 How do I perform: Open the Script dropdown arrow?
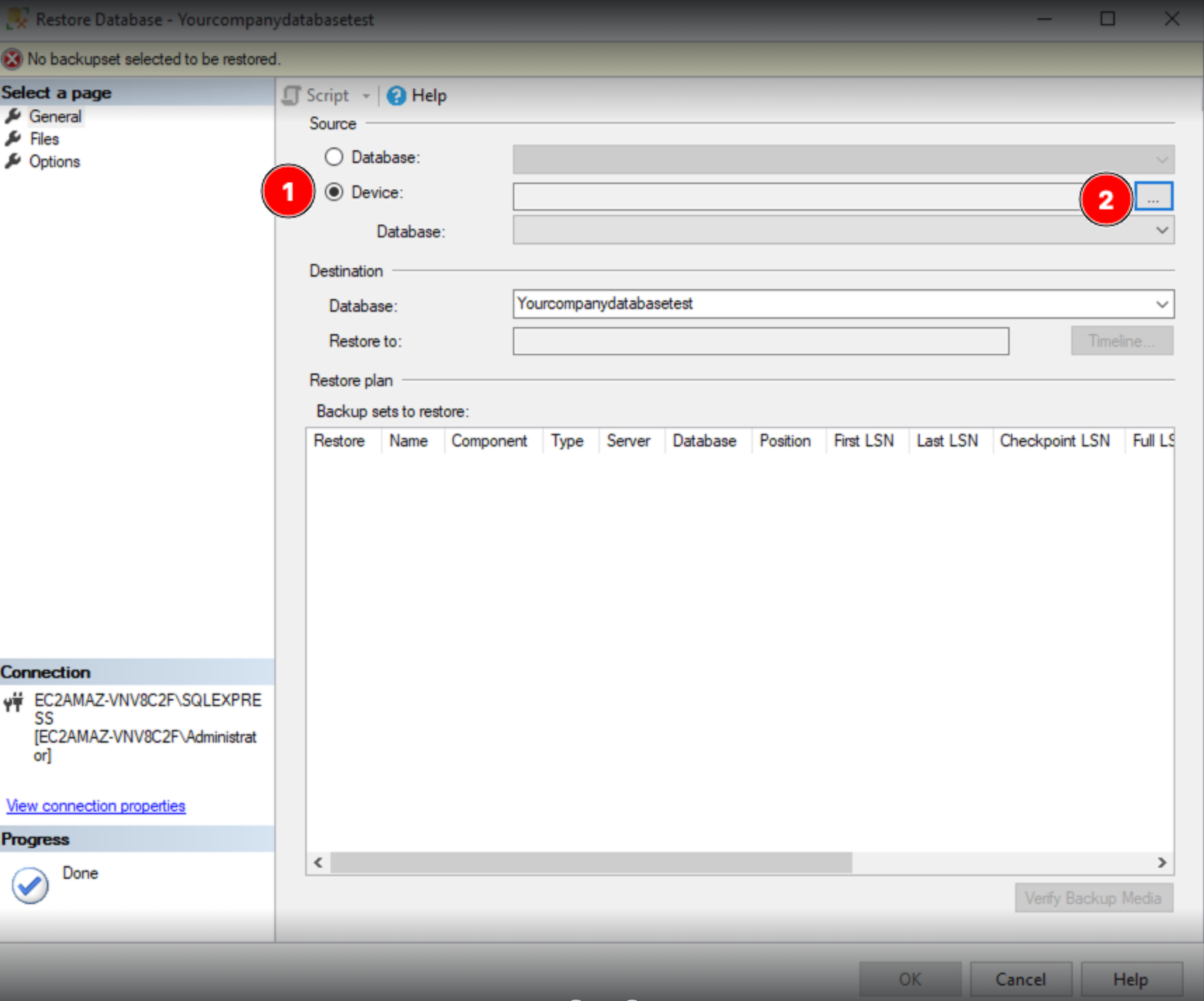click(x=366, y=96)
